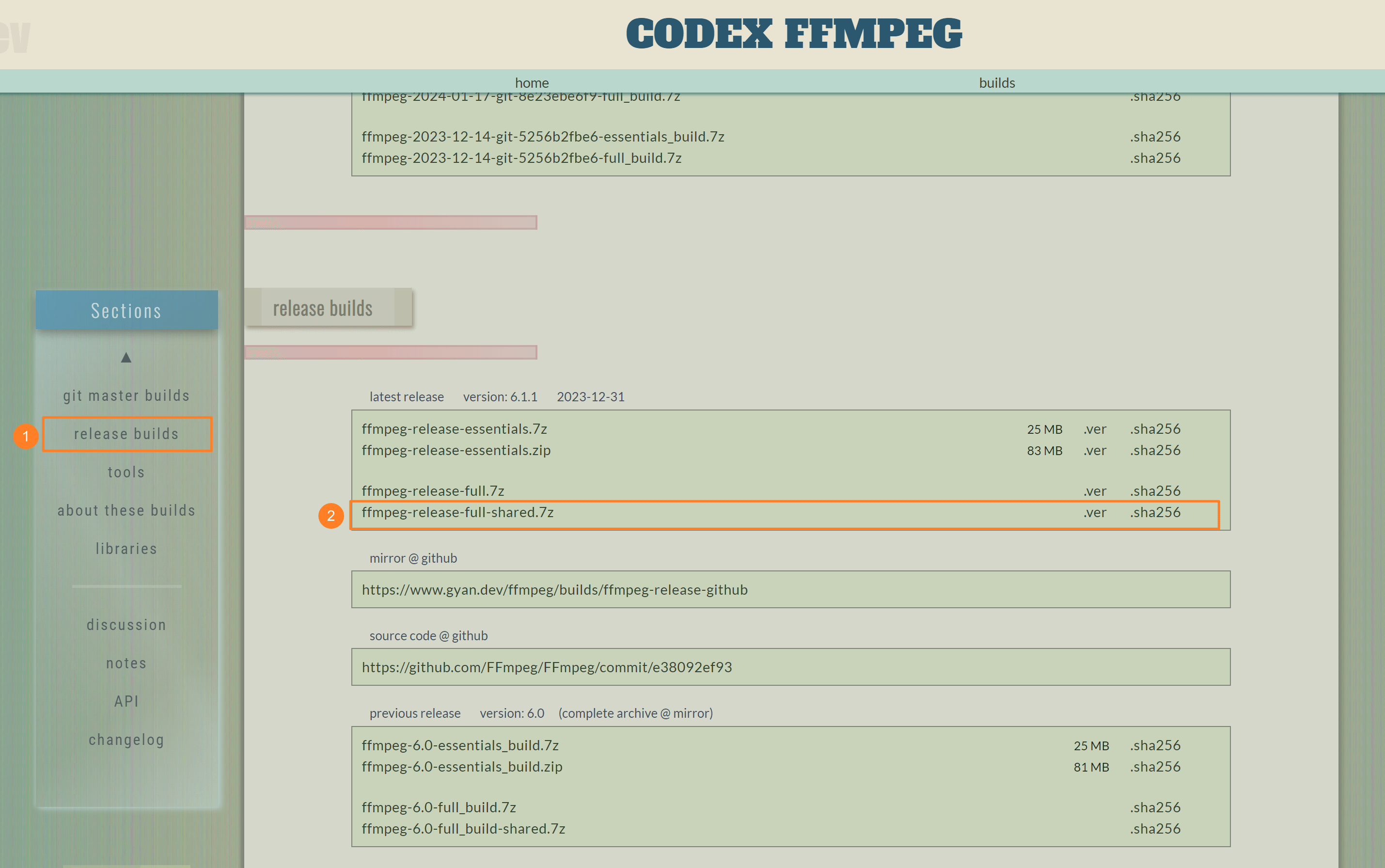Navigate to libraries section
1385x868 pixels.
pyautogui.click(x=126, y=548)
